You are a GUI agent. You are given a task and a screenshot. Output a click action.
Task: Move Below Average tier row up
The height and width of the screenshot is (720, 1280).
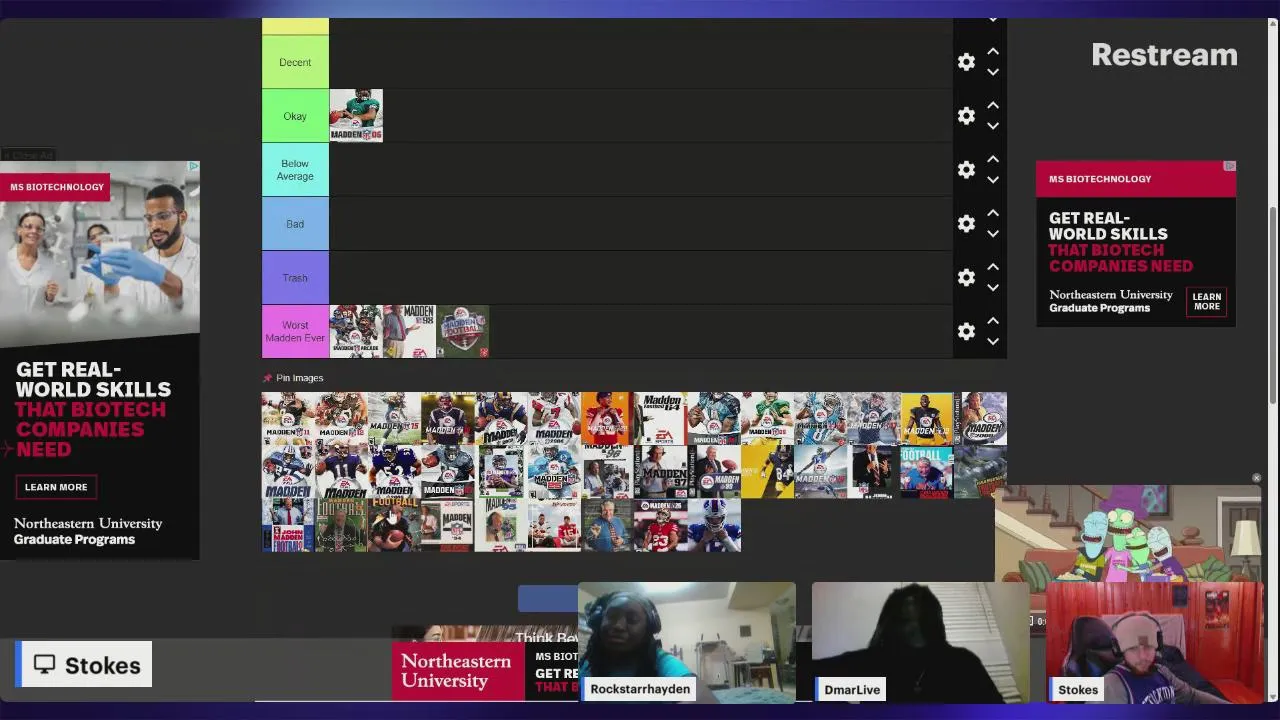pos(993,159)
